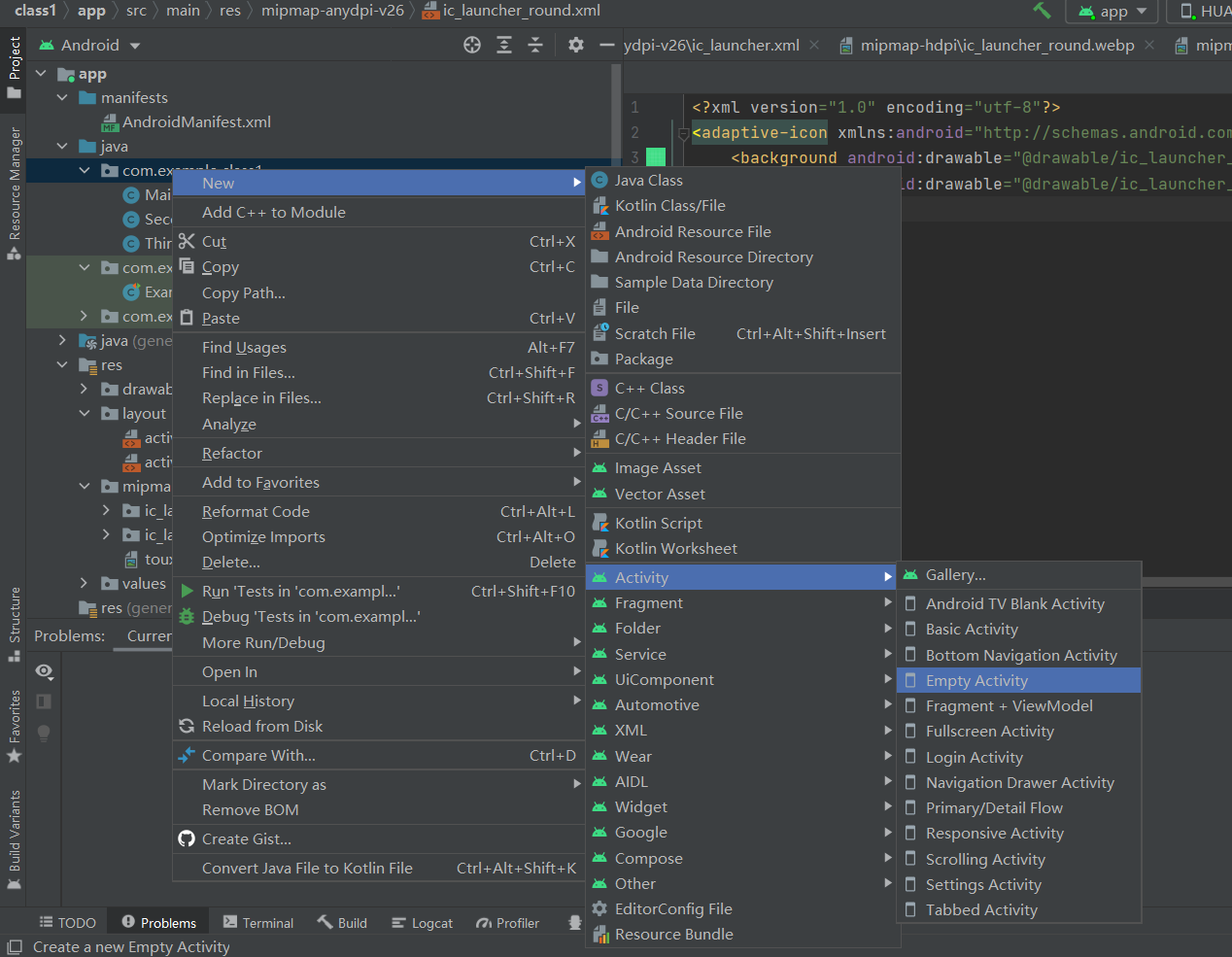The height and width of the screenshot is (957, 1232).
Task: Open the Compose submenu
Action: pyautogui.click(x=741, y=859)
